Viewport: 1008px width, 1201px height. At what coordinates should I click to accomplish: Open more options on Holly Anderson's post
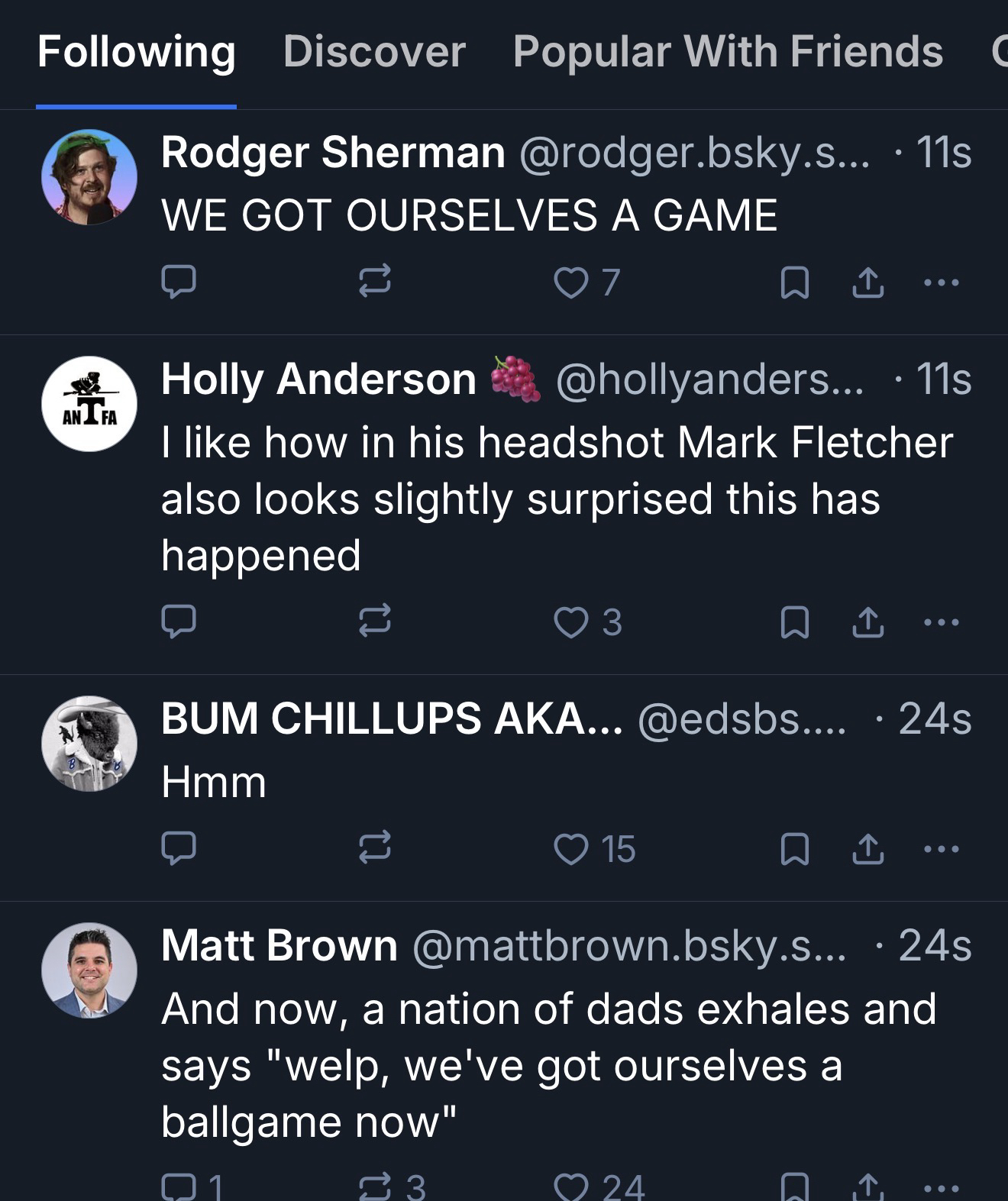click(941, 621)
